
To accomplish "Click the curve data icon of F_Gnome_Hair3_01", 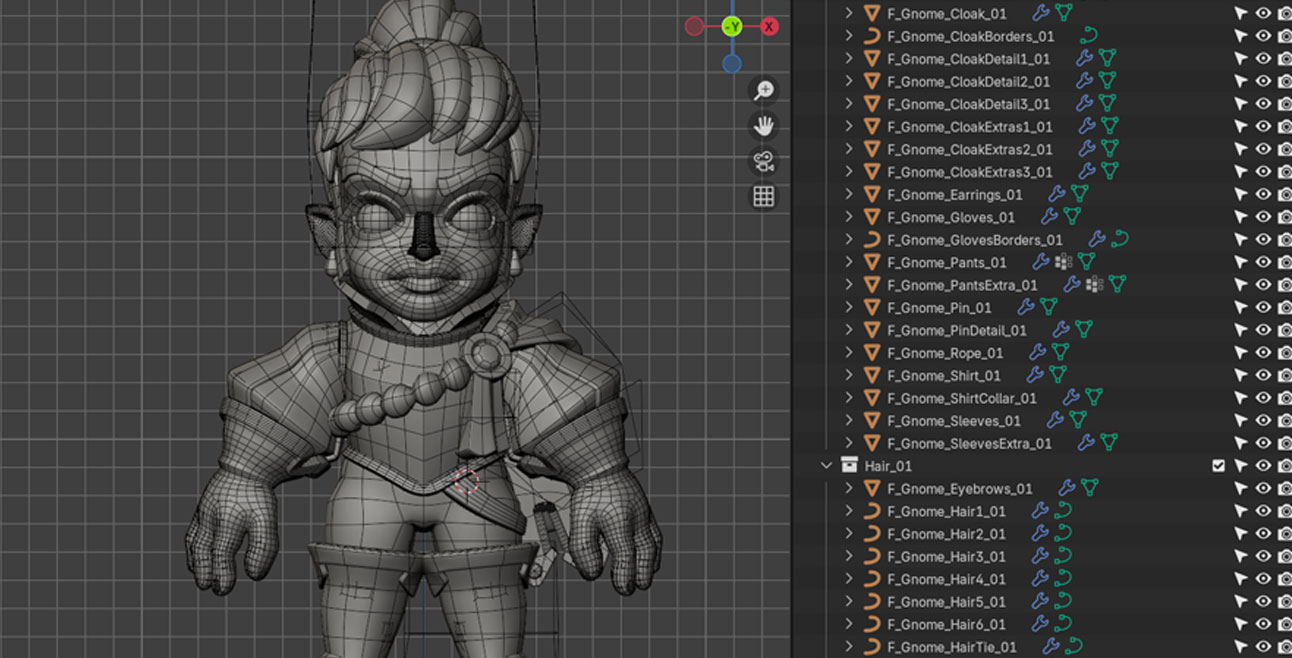I will 1063,557.
